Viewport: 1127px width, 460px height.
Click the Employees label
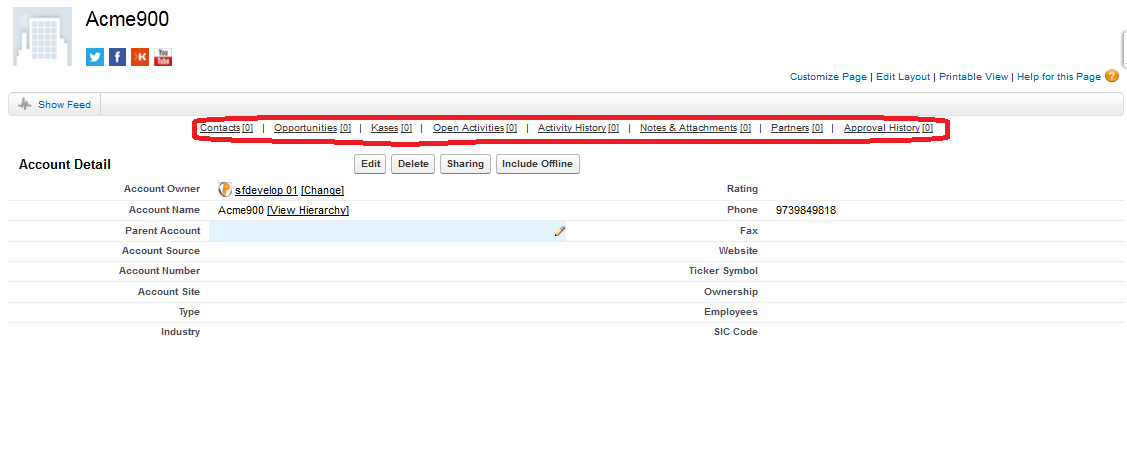pyautogui.click(x=731, y=312)
